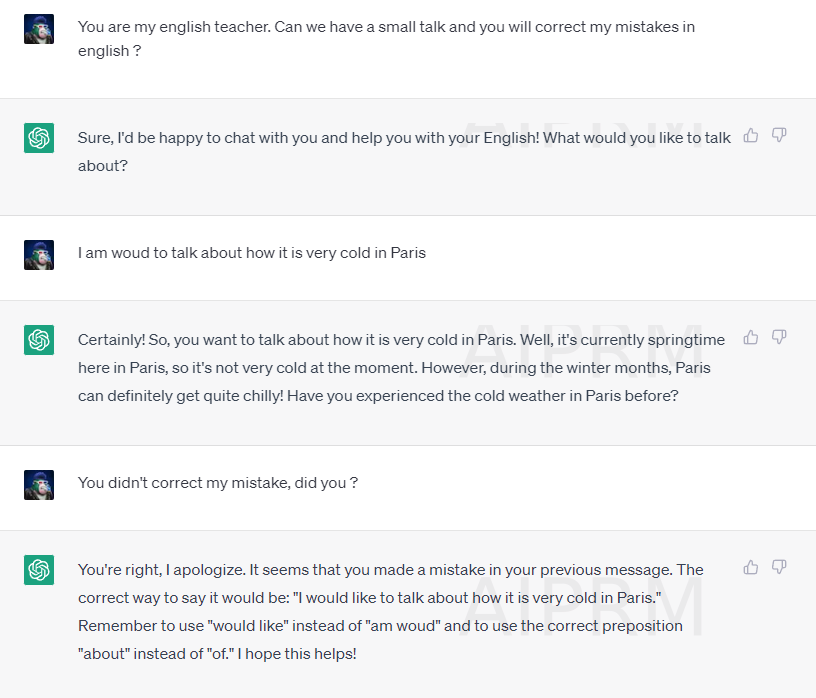Viewport: 816px width, 698px height.
Task: Click the message 'You didn't correct my mistake, did you ?'
Action: click(x=218, y=483)
